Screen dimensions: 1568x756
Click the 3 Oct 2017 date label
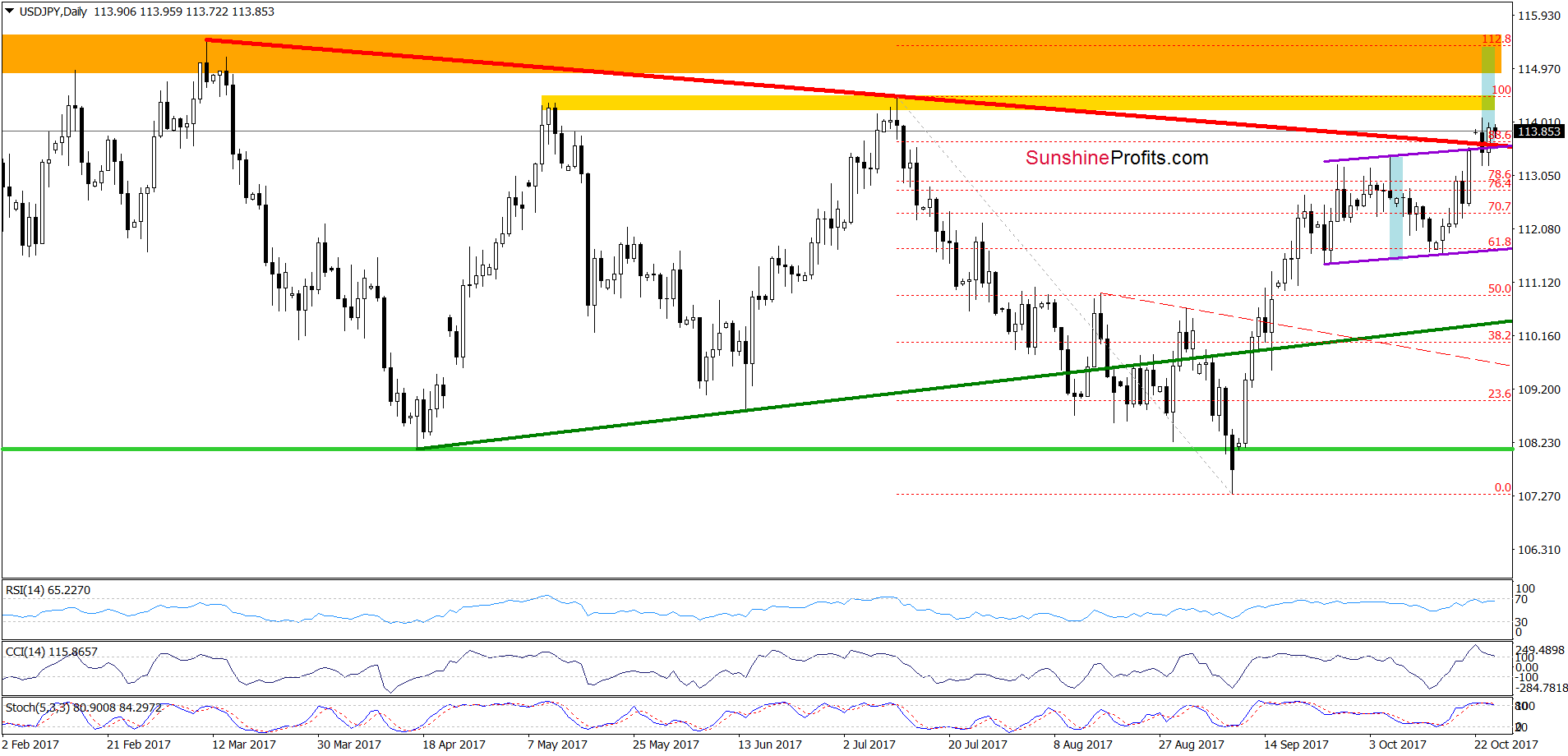(x=1398, y=744)
